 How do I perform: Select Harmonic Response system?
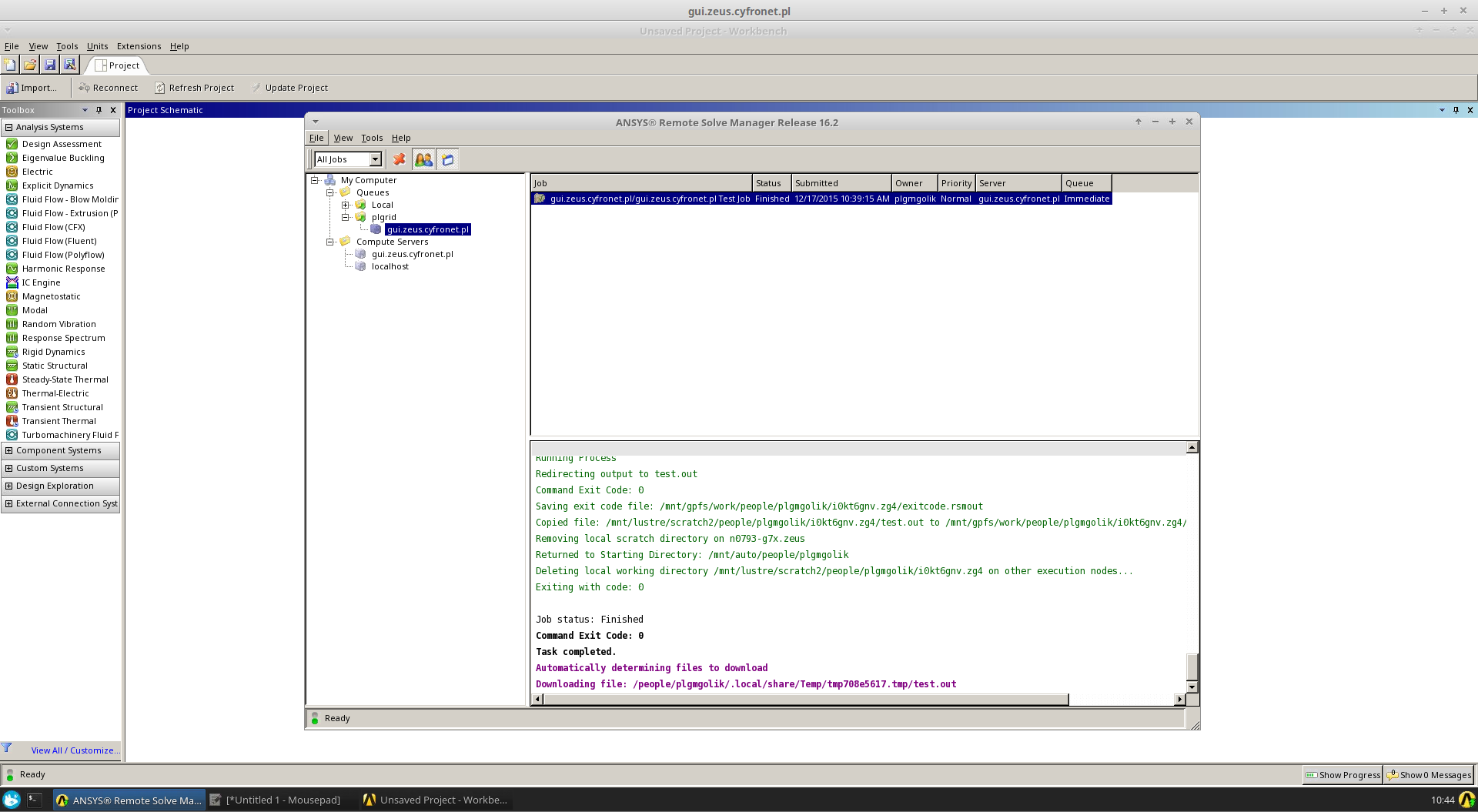point(63,269)
